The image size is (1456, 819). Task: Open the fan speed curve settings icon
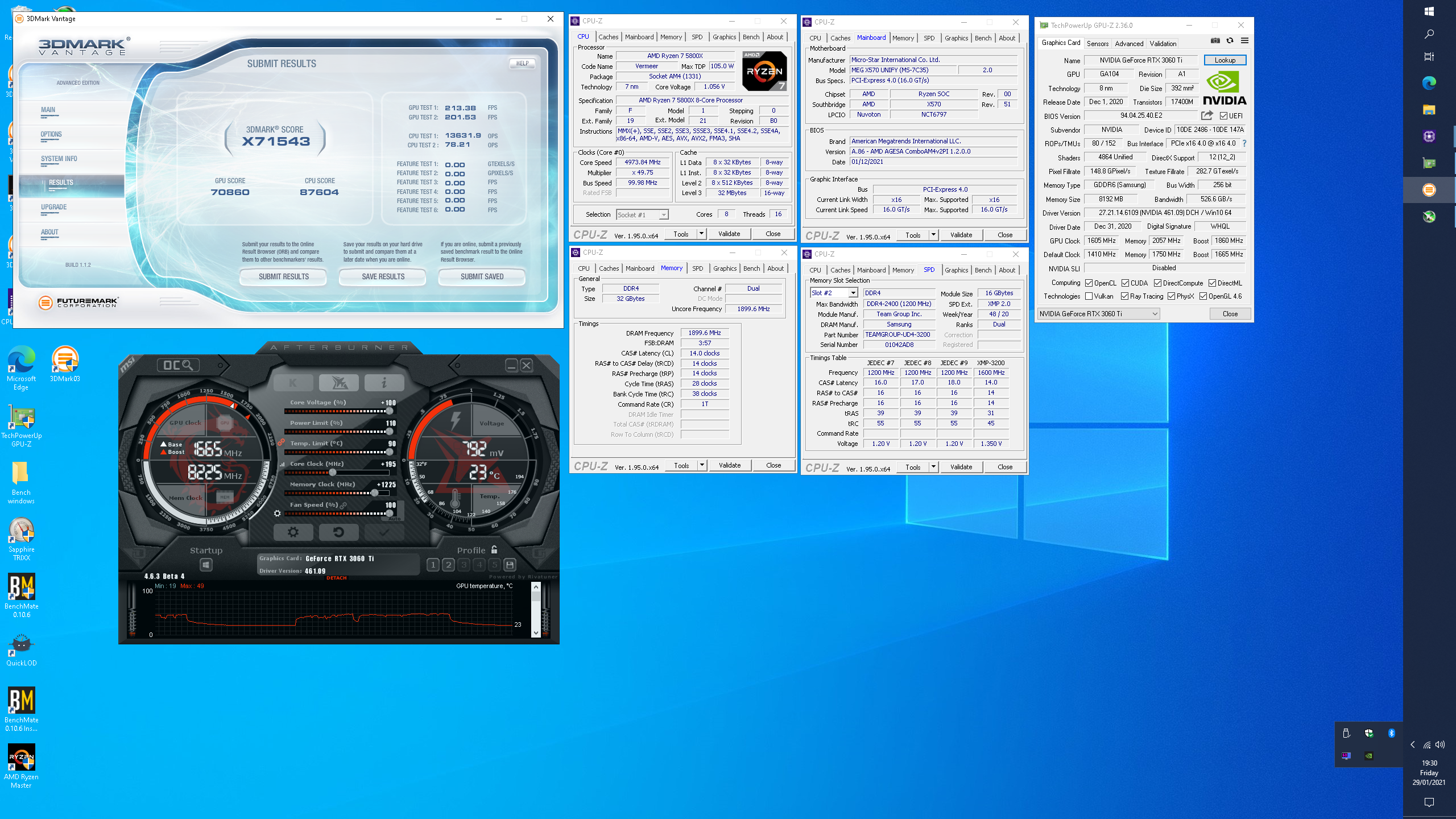277,514
